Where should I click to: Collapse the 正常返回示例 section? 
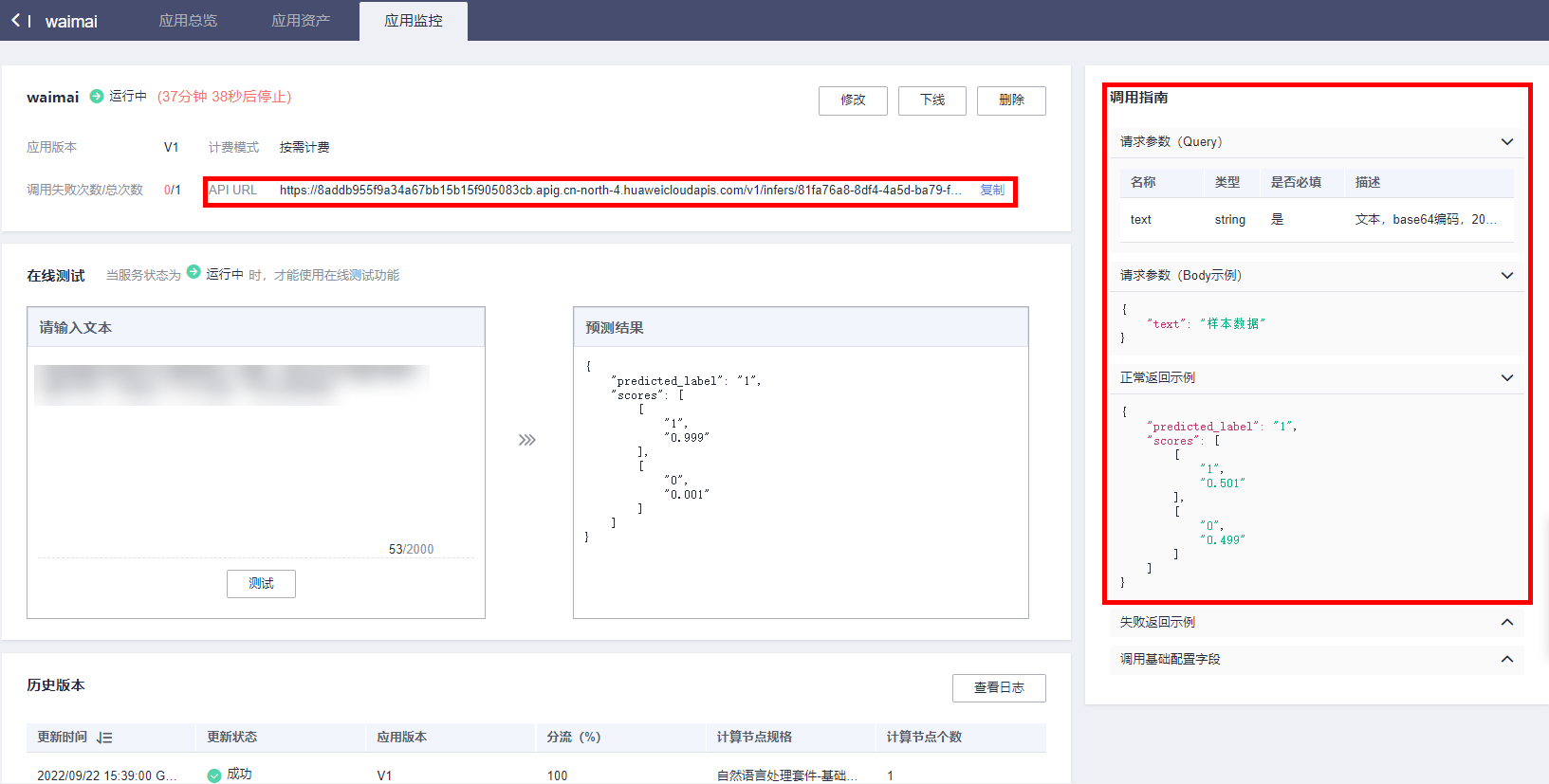click(1506, 378)
